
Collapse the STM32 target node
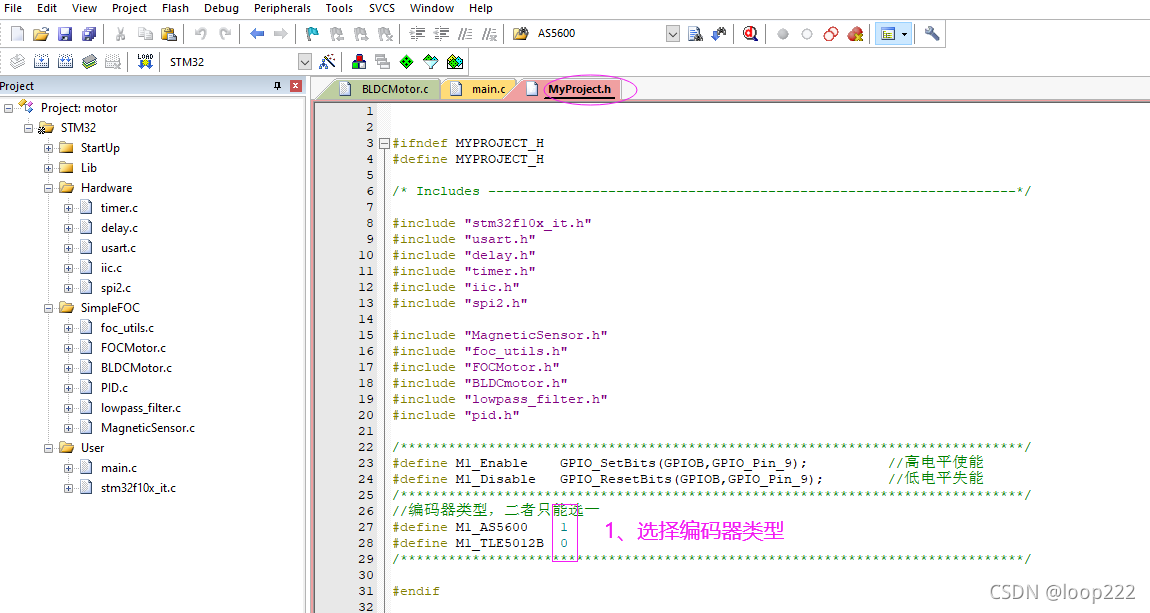click(x=28, y=128)
